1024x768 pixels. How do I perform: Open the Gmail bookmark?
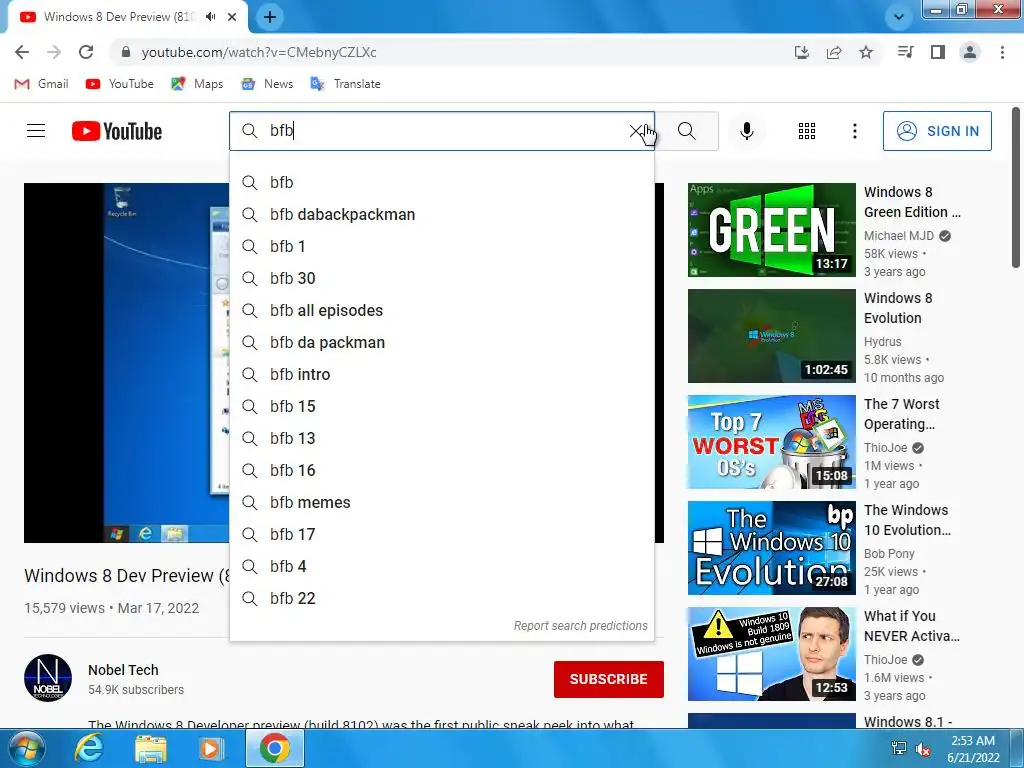click(41, 84)
